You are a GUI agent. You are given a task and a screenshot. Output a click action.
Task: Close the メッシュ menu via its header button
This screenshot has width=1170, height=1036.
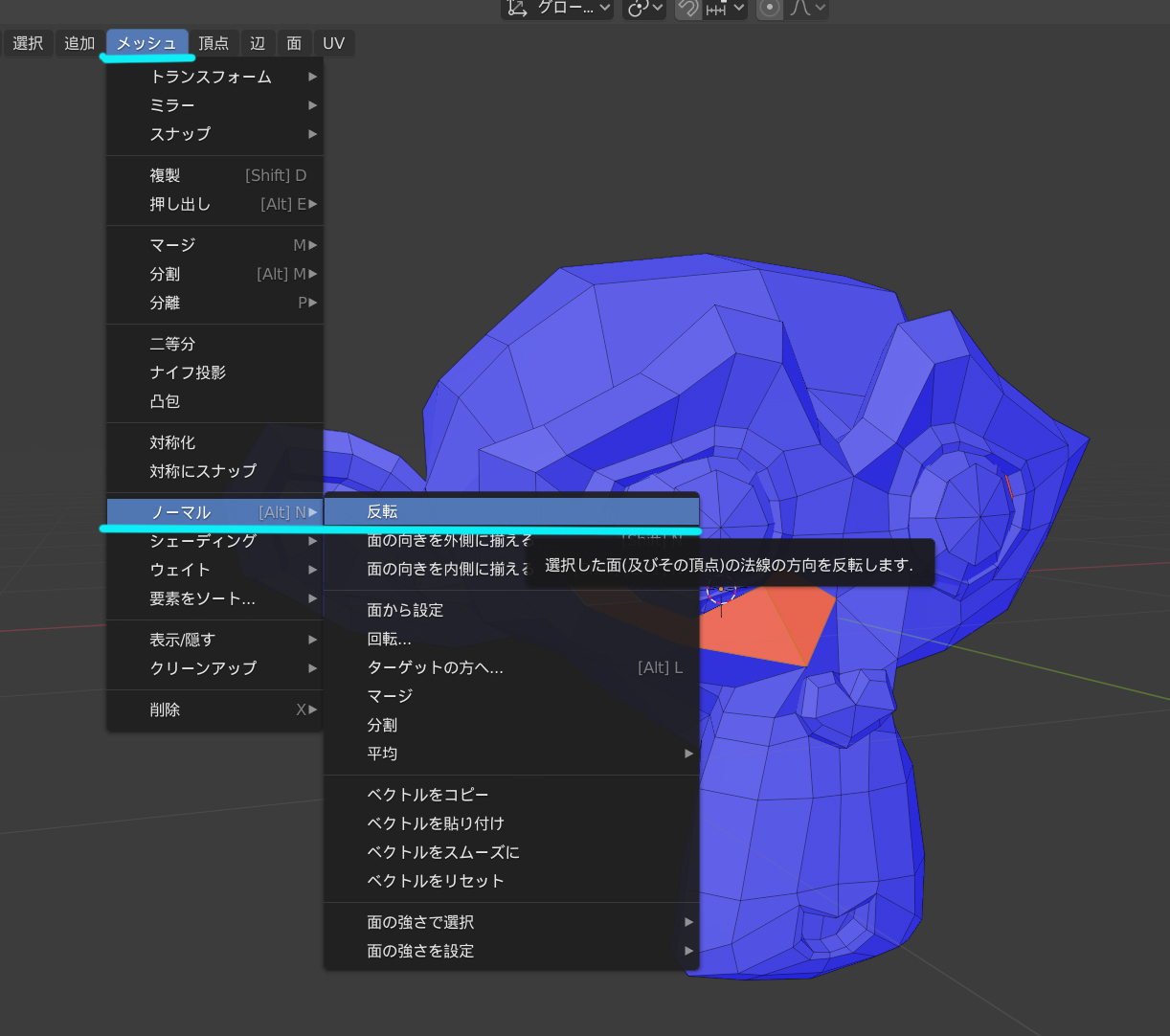146,43
